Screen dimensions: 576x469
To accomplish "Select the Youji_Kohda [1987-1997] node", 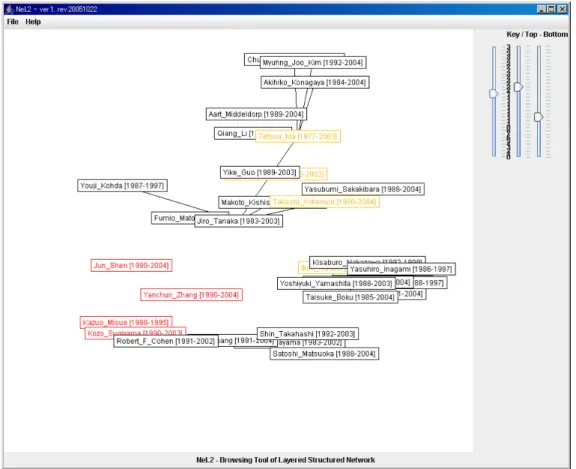I will [122, 185].
